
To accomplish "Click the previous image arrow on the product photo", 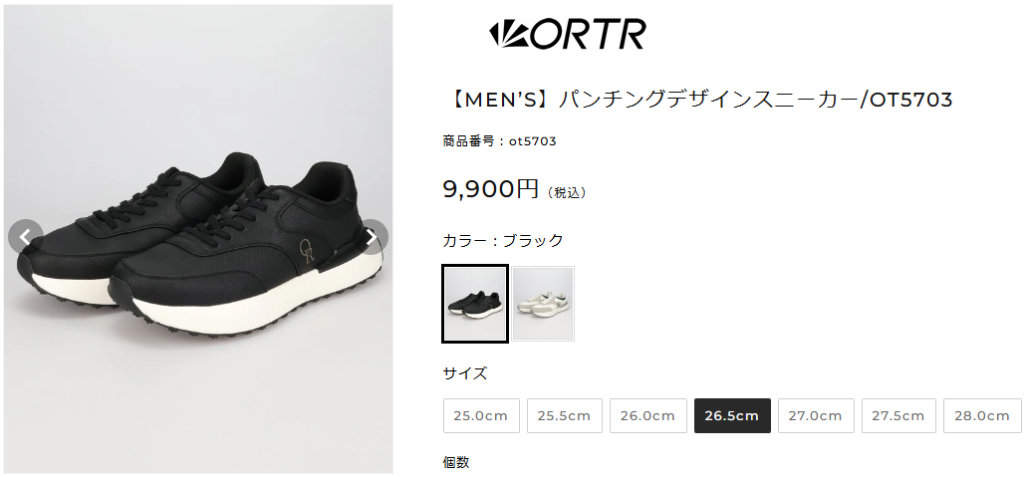I will click(25, 237).
